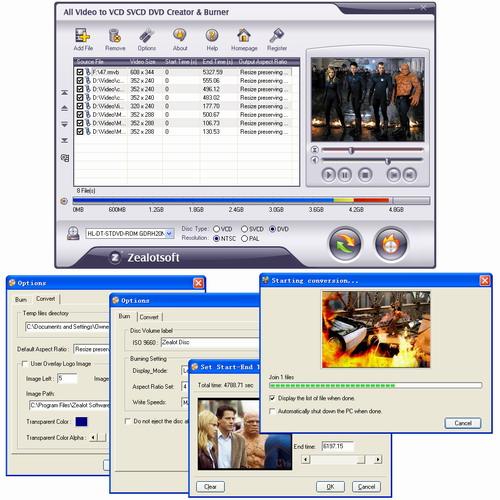
Task: Open the Aspect Ratio Set dropdown
Action: pos(185,387)
